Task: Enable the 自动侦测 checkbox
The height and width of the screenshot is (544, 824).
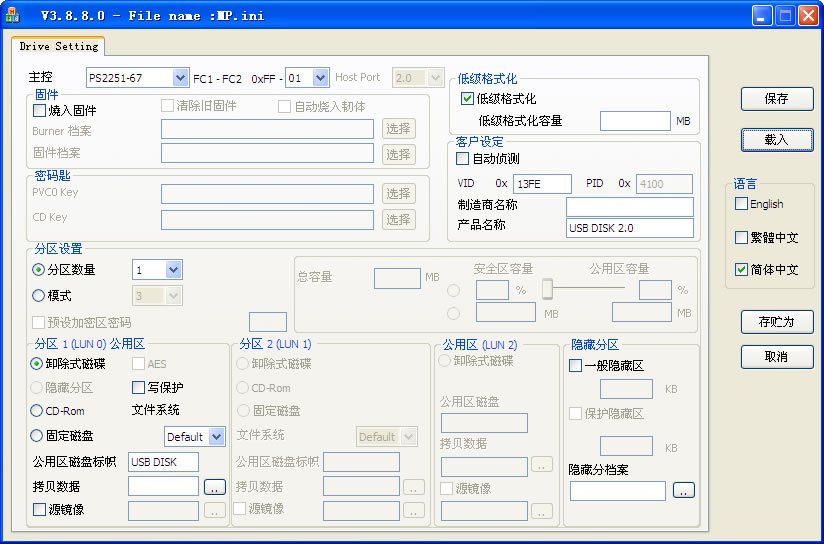Action: (462, 158)
